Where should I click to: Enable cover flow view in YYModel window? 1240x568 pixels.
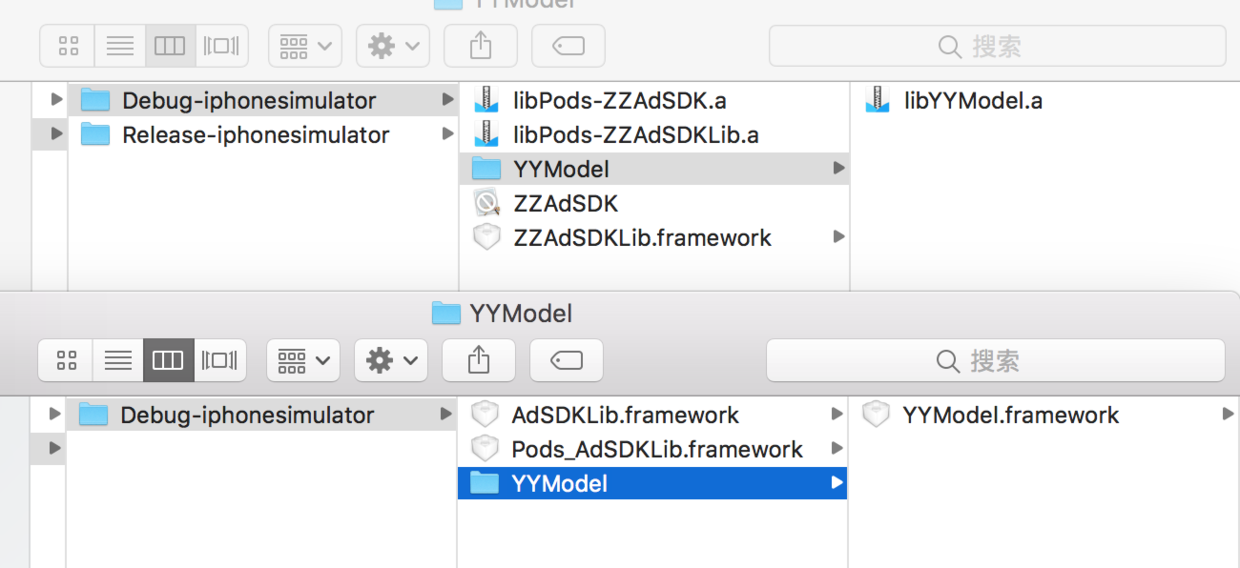[x=220, y=360]
